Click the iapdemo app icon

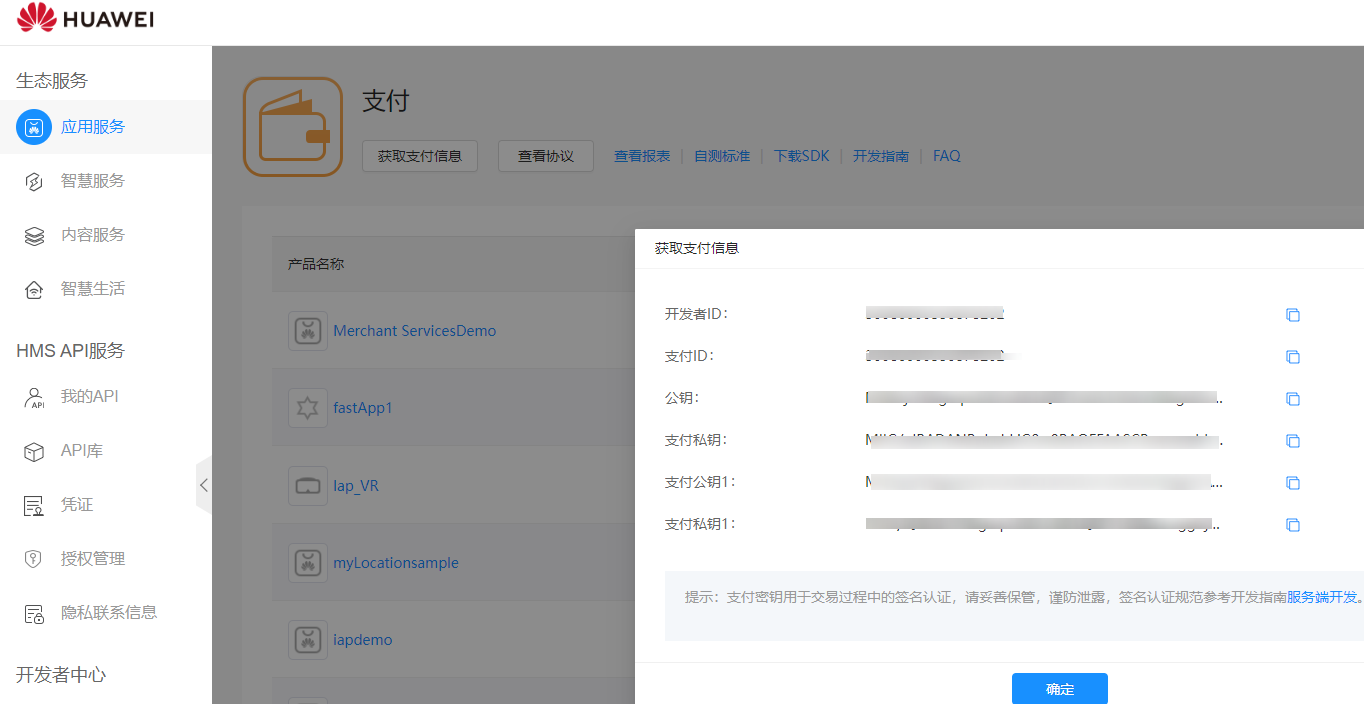coord(308,640)
